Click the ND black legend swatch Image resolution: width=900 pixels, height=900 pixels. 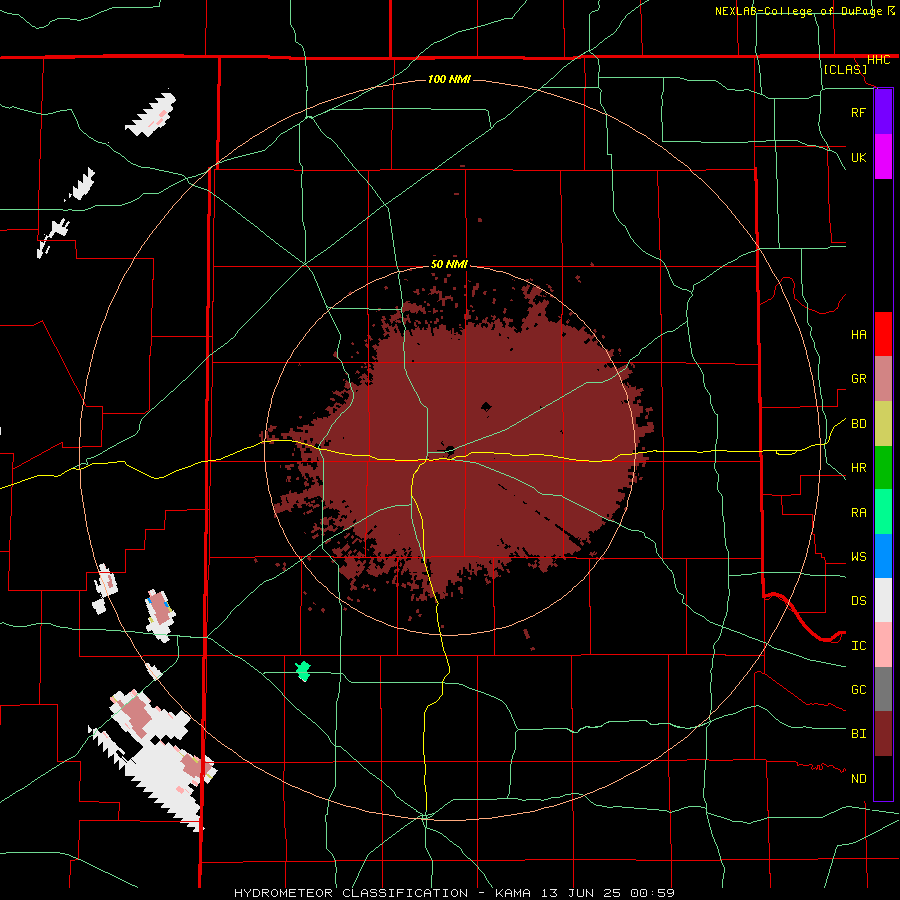pyautogui.click(x=883, y=778)
